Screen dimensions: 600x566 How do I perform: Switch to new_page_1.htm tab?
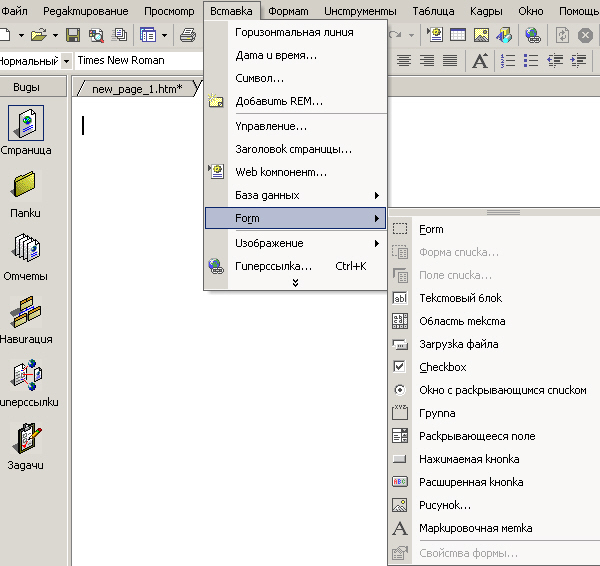click(x=137, y=89)
